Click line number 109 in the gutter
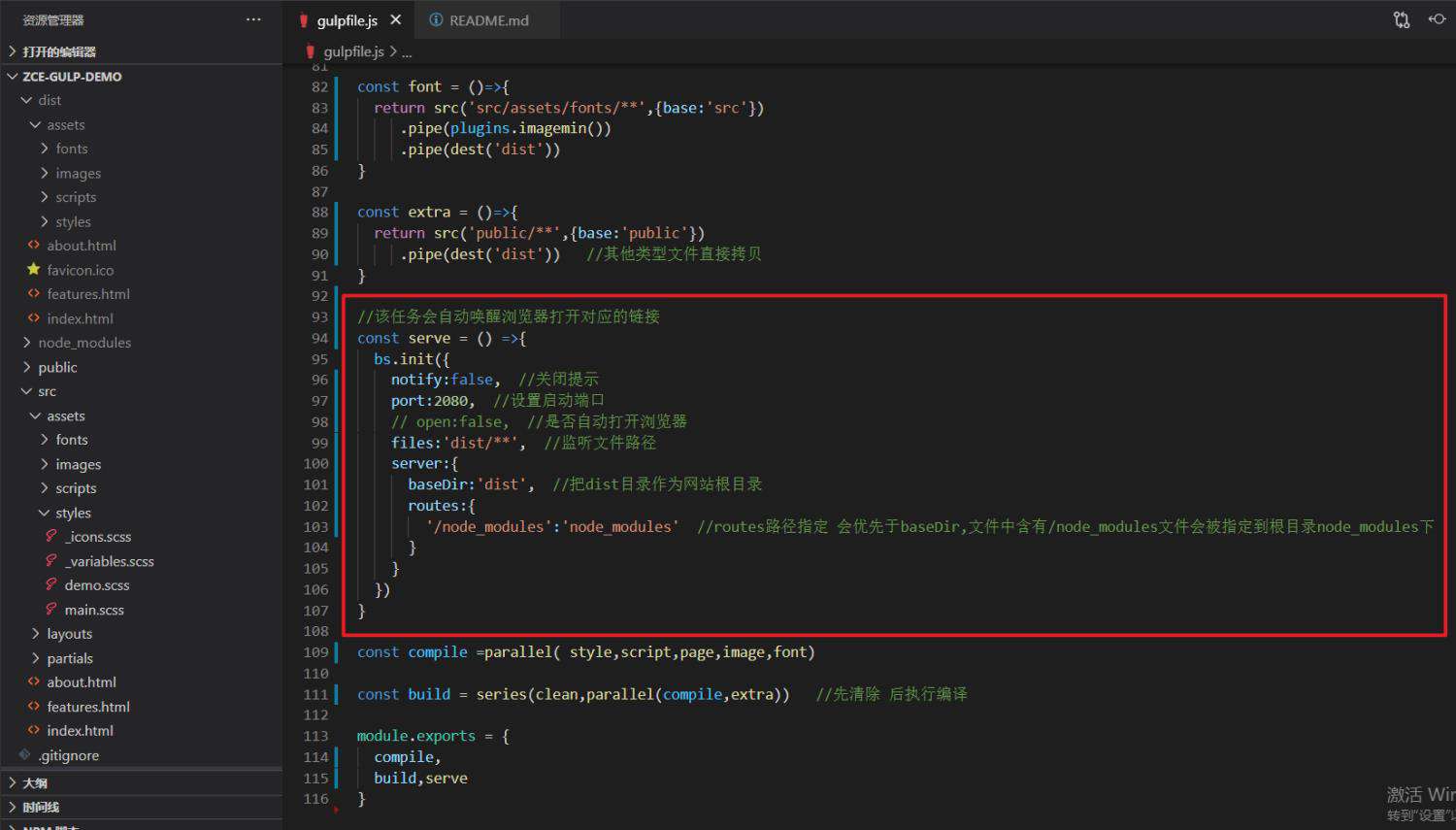This screenshot has height=830, width=1456. [315, 652]
